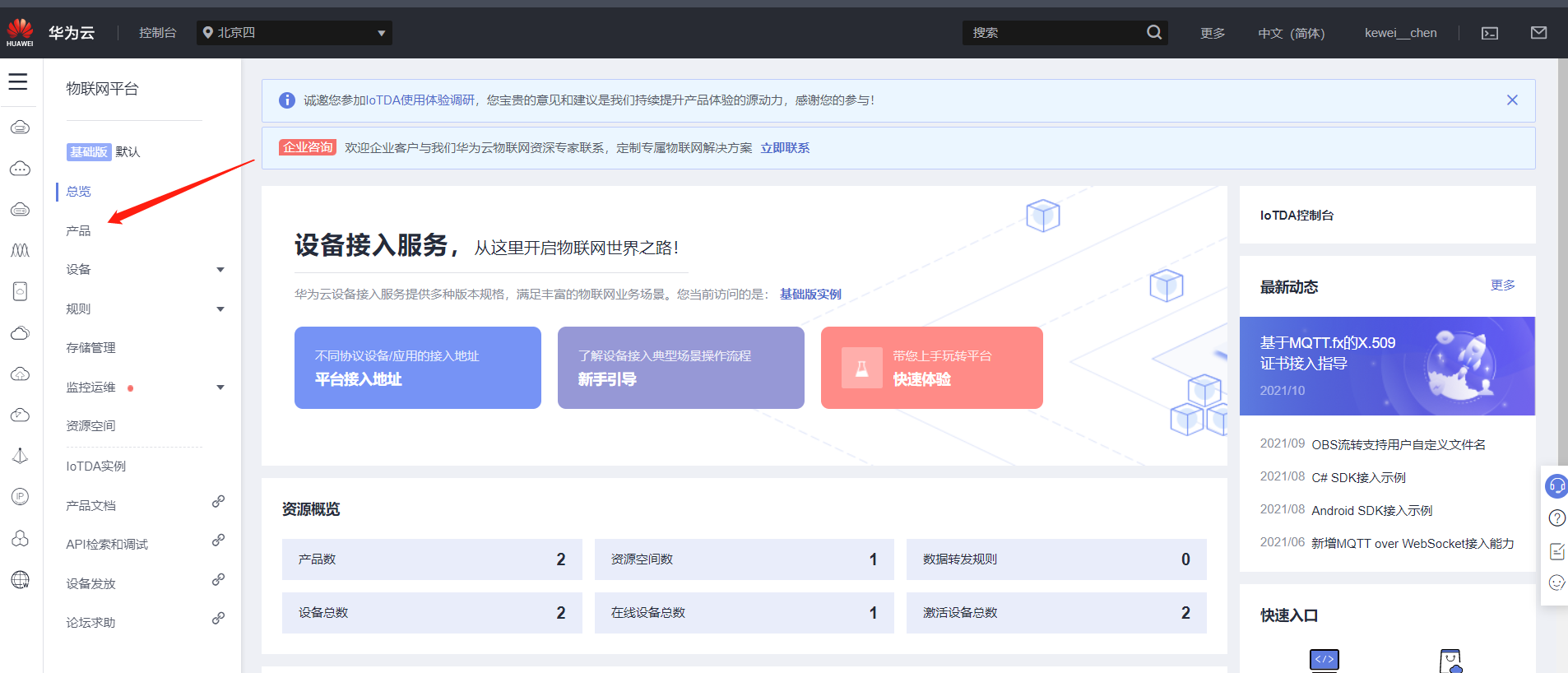Open 存储管理 in the left menu
Screen dimensions: 1568x673
click(x=90, y=348)
